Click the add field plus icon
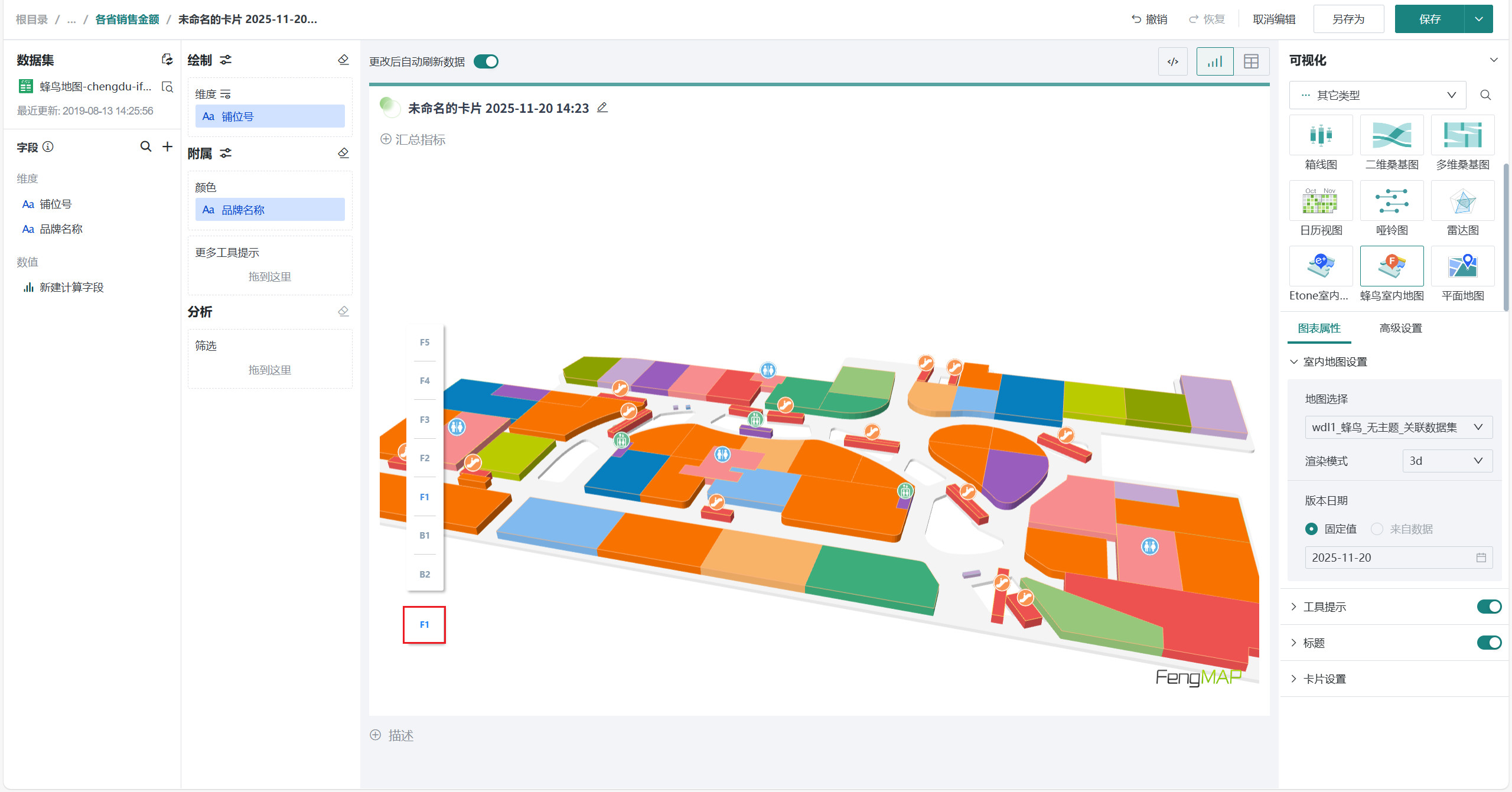 coord(167,146)
